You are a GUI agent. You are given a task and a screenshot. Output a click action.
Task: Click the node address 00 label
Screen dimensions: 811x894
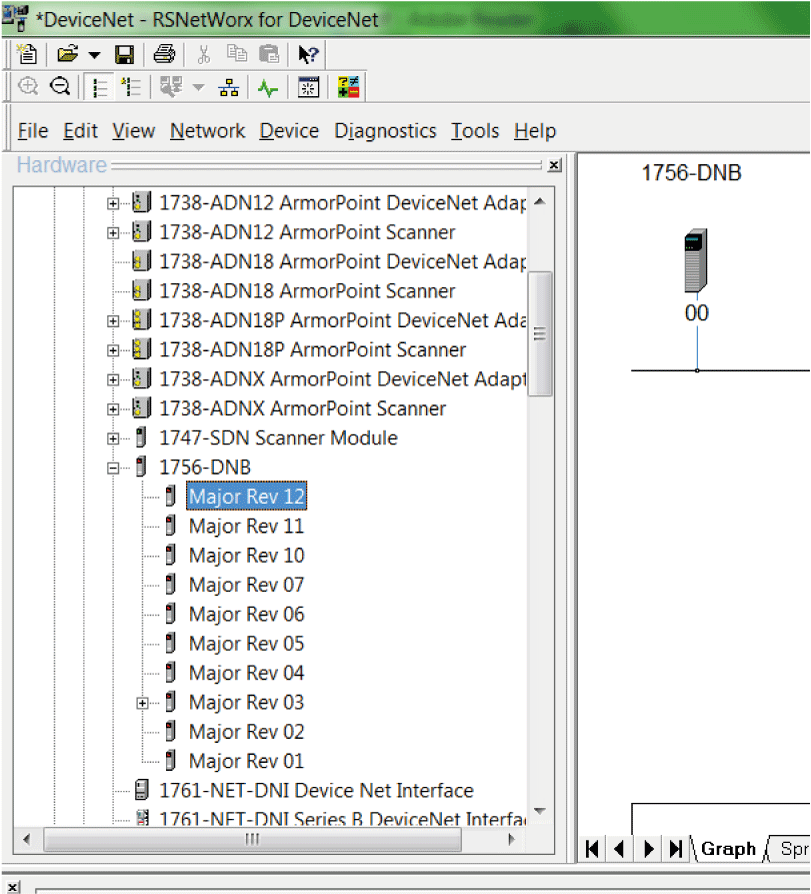click(696, 313)
